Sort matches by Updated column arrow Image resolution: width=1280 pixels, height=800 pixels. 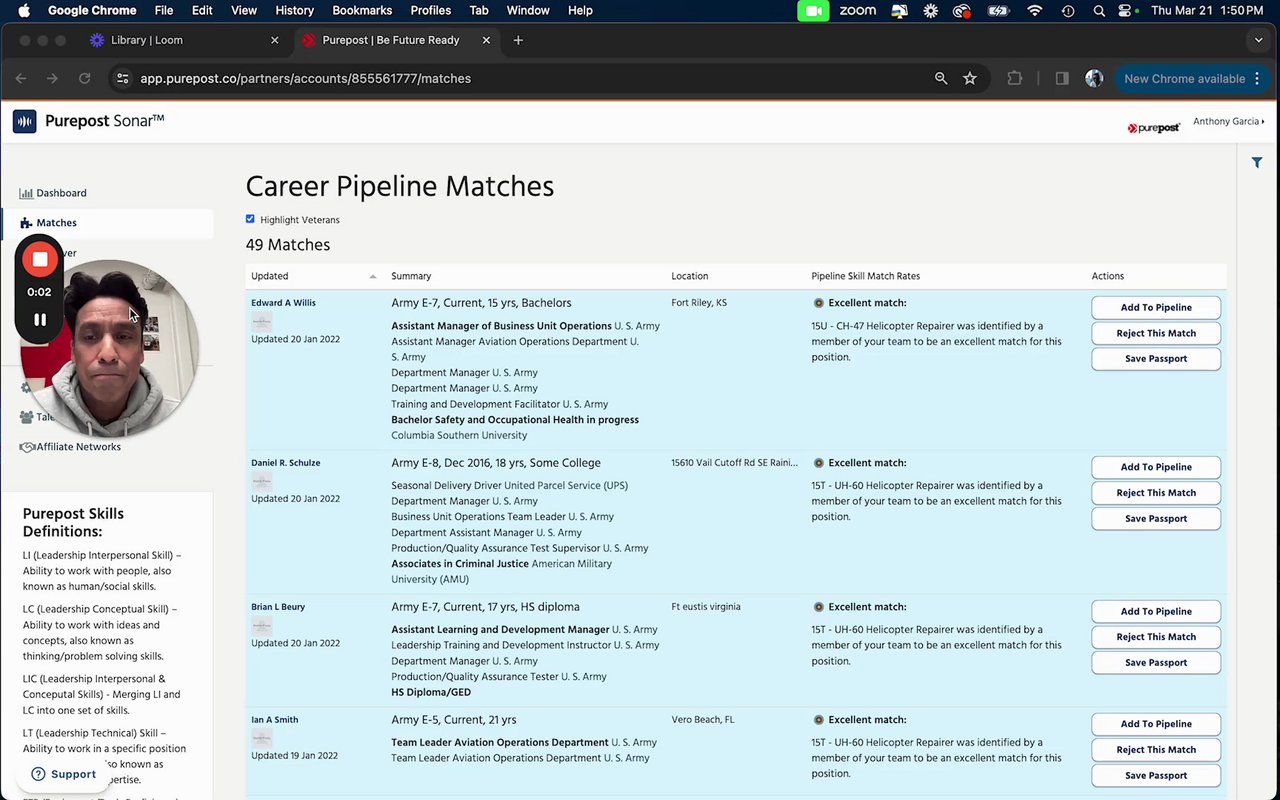pos(373,276)
